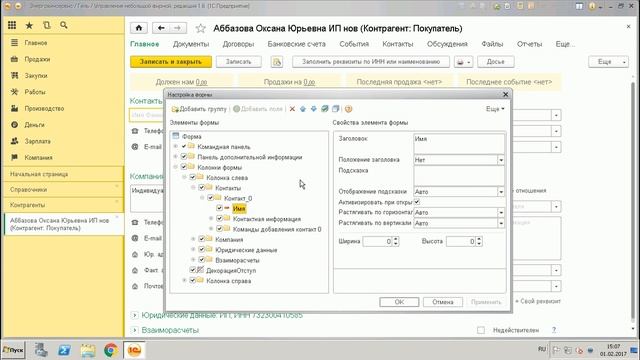Click Высота stepper arrows
This screenshot has height=360, width=640.
pyautogui.click(x=479, y=242)
